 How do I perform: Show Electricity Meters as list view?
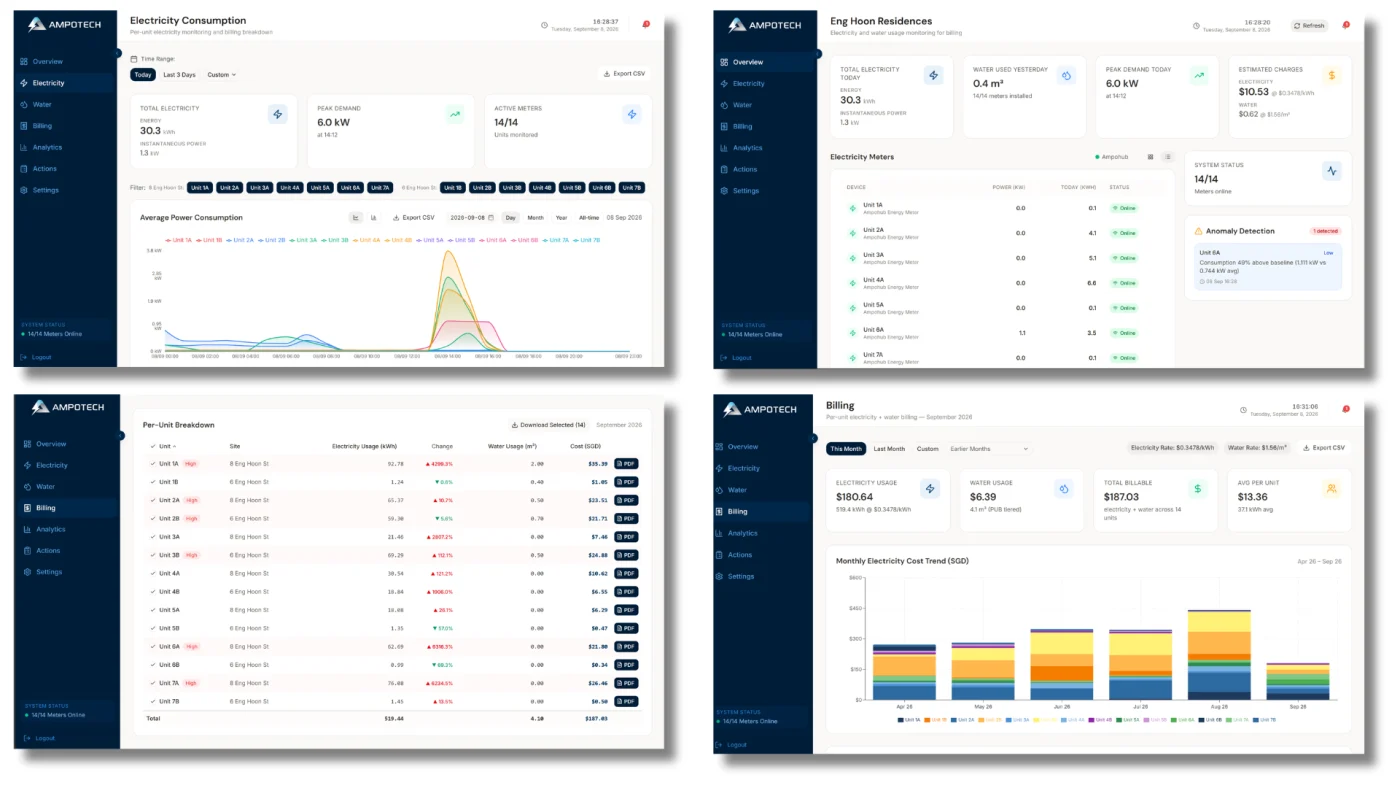point(1167,157)
